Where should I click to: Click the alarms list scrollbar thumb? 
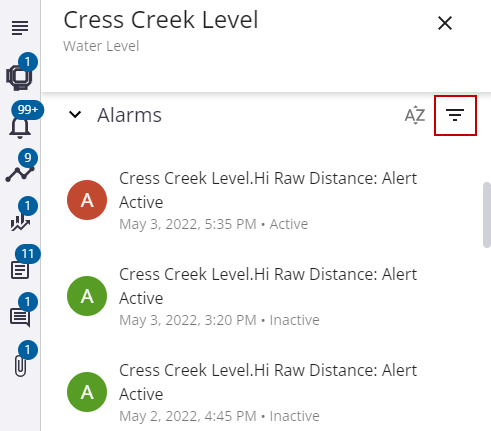pyautogui.click(x=487, y=215)
